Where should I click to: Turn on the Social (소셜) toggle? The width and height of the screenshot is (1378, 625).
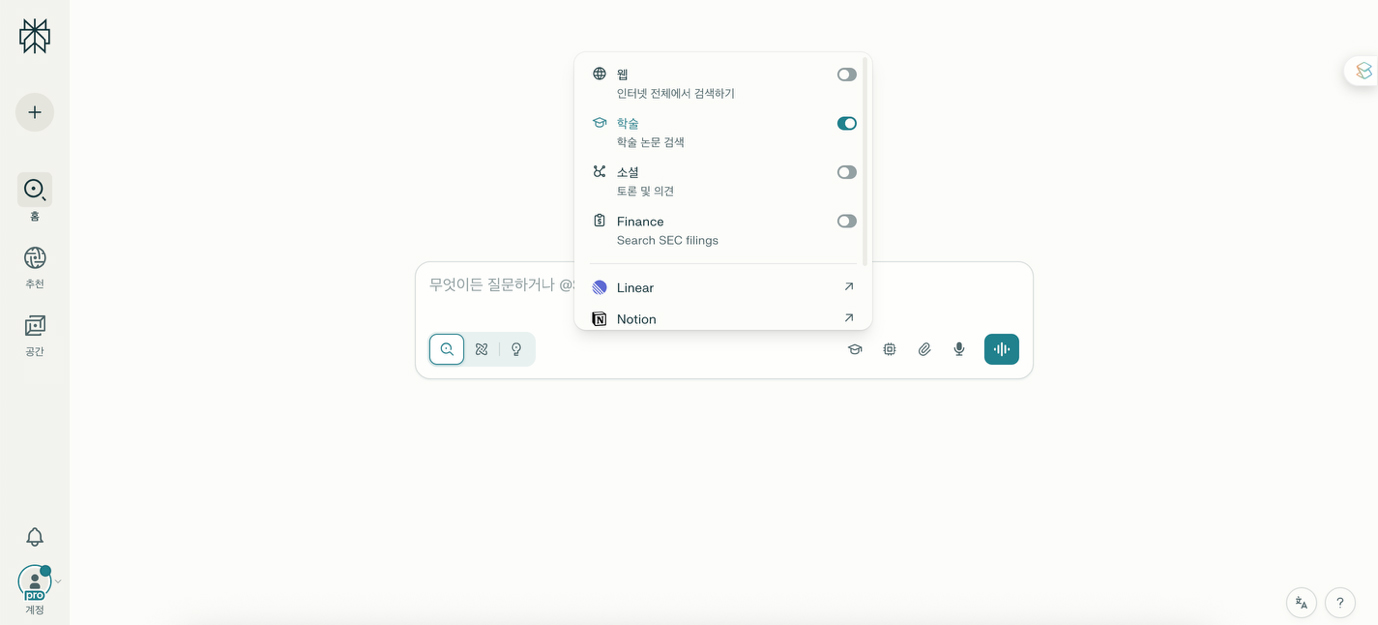point(846,173)
